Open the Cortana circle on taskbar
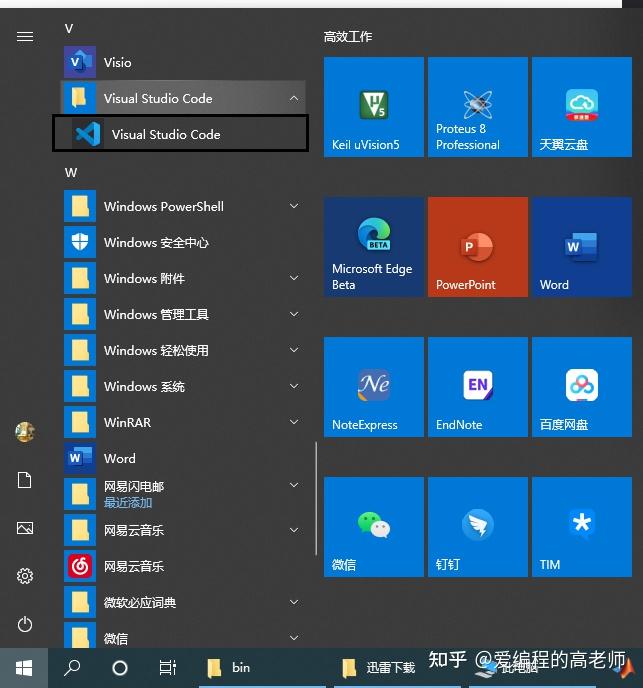Viewport: 643px width, 688px height. [x=120, y=668]
